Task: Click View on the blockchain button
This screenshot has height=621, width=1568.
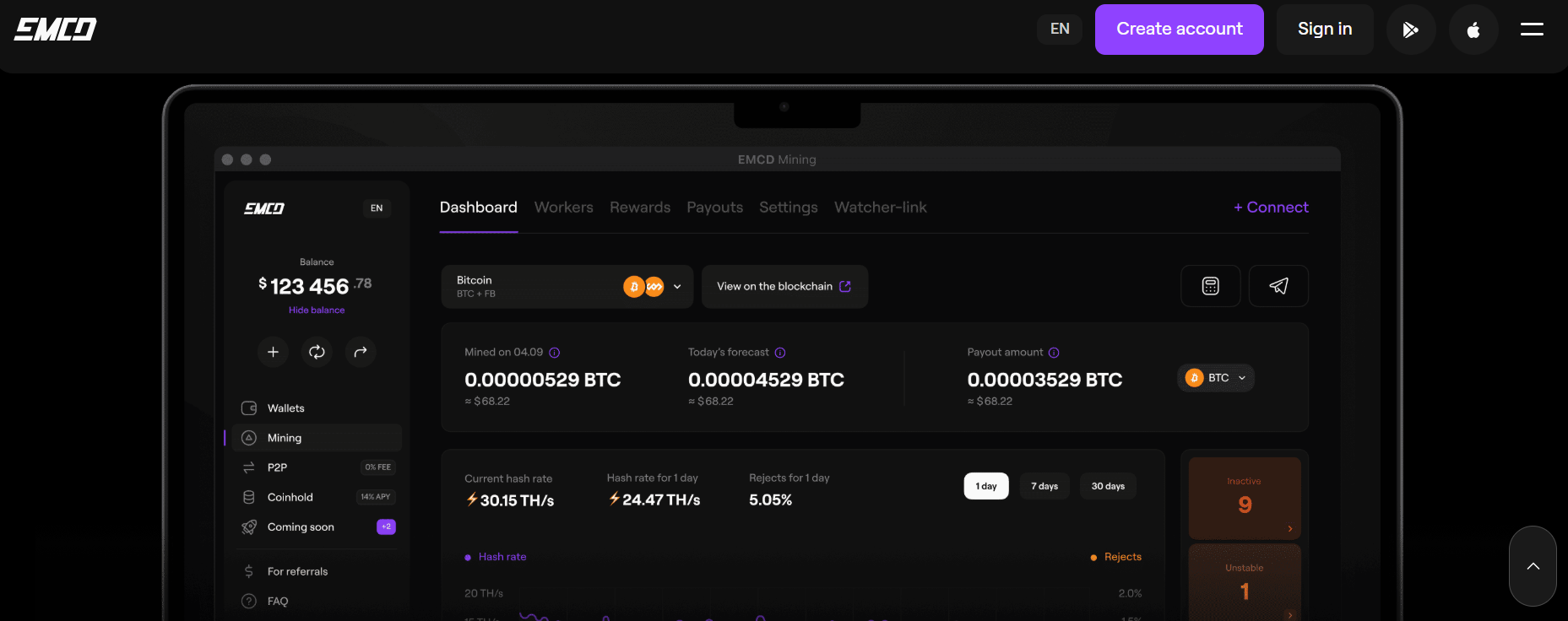Action: click(x=784, y=287)
